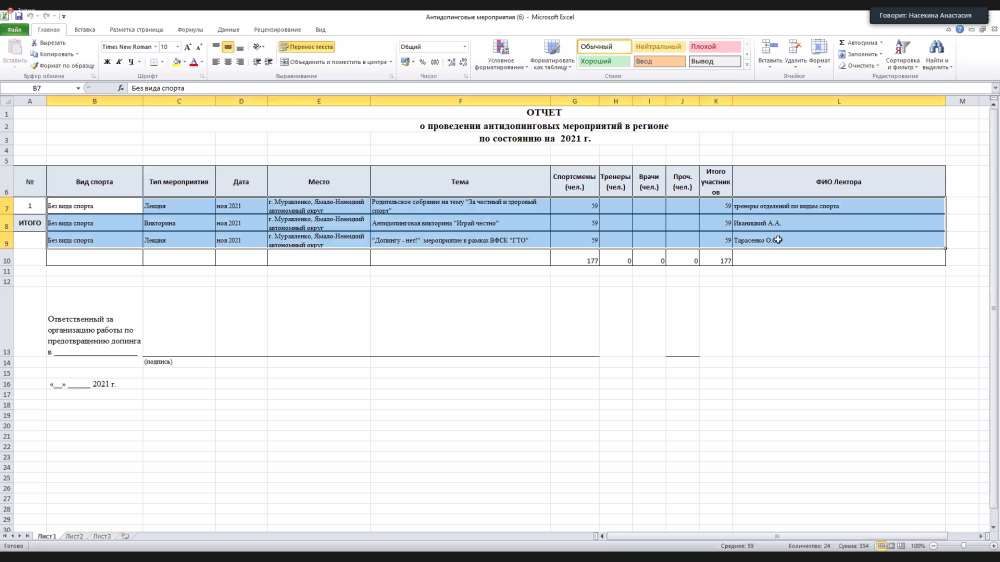Click Delete cells (Удалить)

coord(795,54)
